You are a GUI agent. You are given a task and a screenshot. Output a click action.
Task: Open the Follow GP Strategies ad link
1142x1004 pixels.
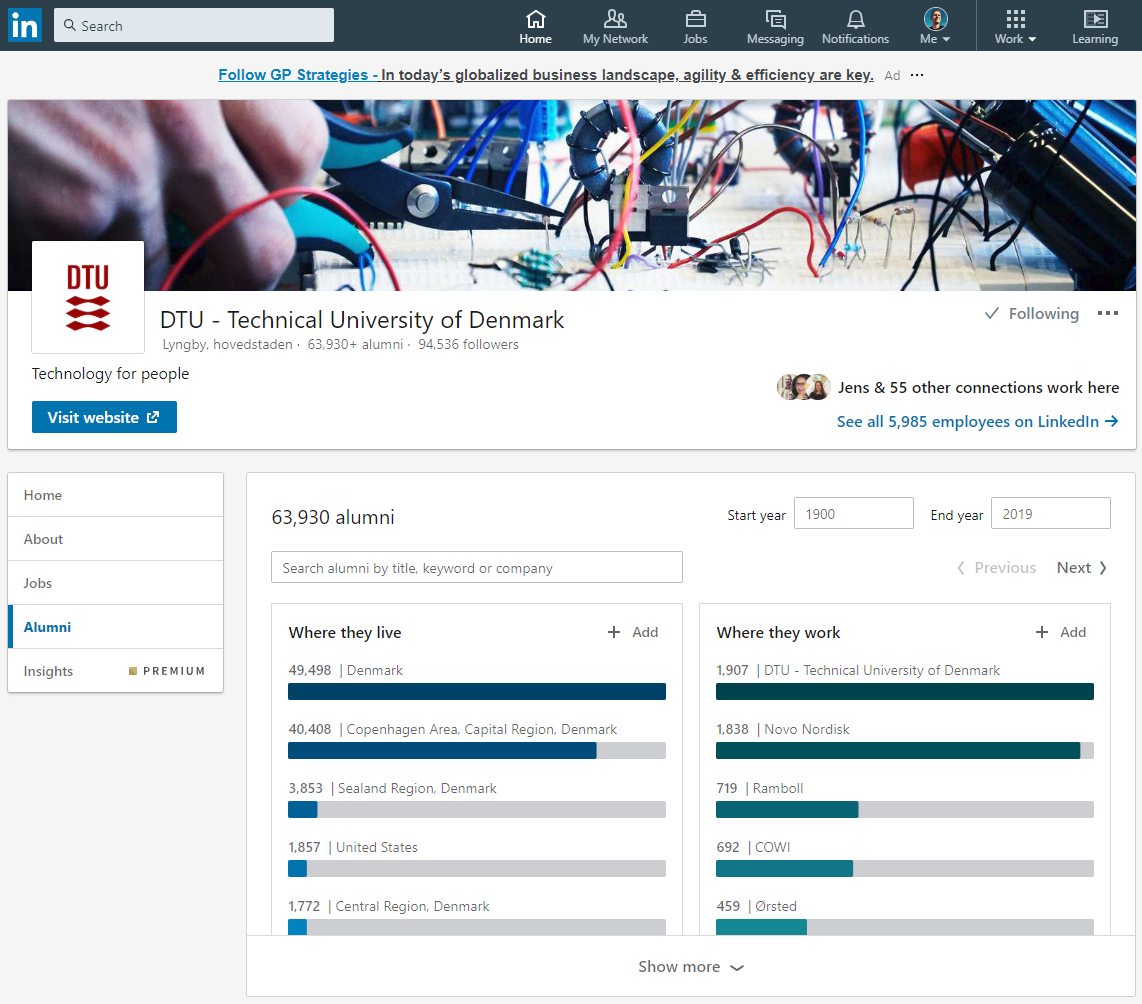pyautogui.click(x=546, y=75)
